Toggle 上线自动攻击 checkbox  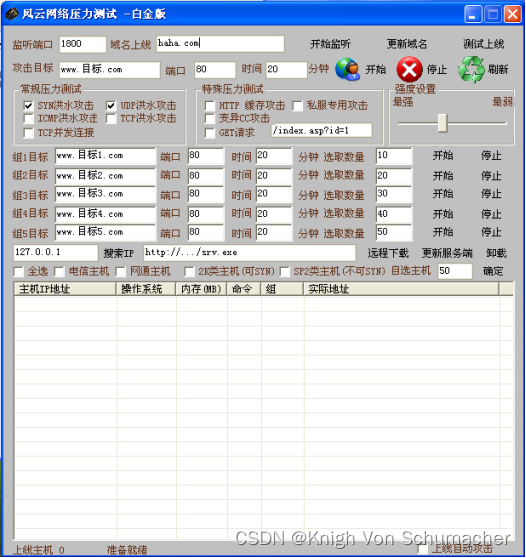pyautogui.click(x=422, y=549)
